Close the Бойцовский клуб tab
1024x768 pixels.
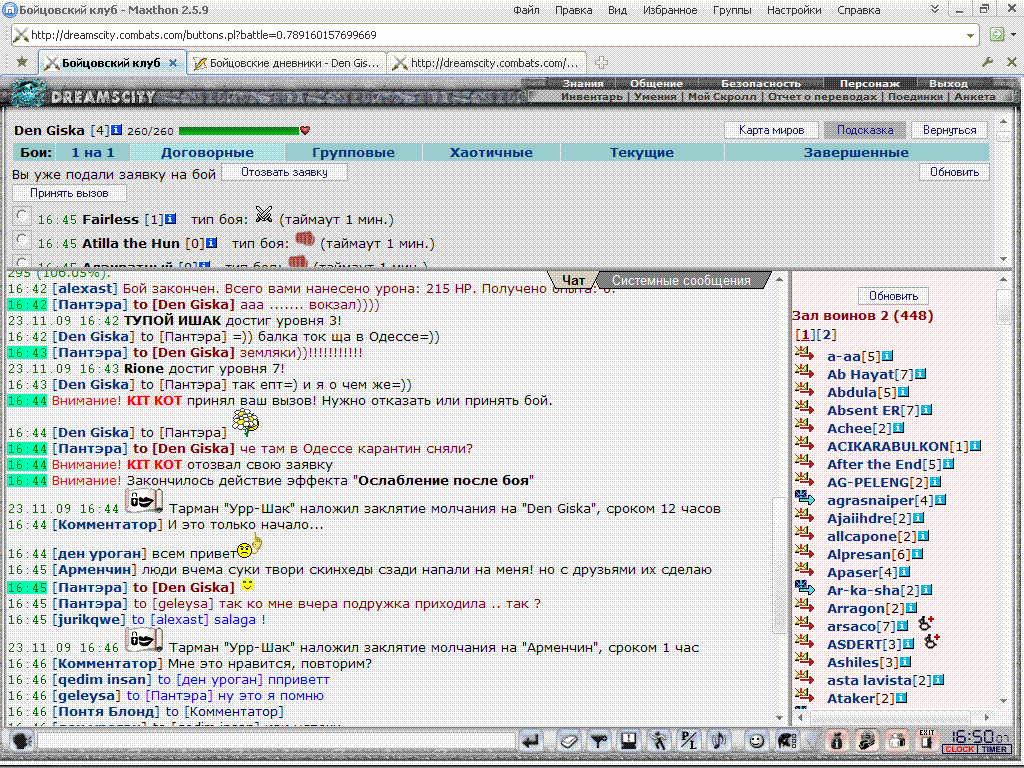click(x=173, y=63)
